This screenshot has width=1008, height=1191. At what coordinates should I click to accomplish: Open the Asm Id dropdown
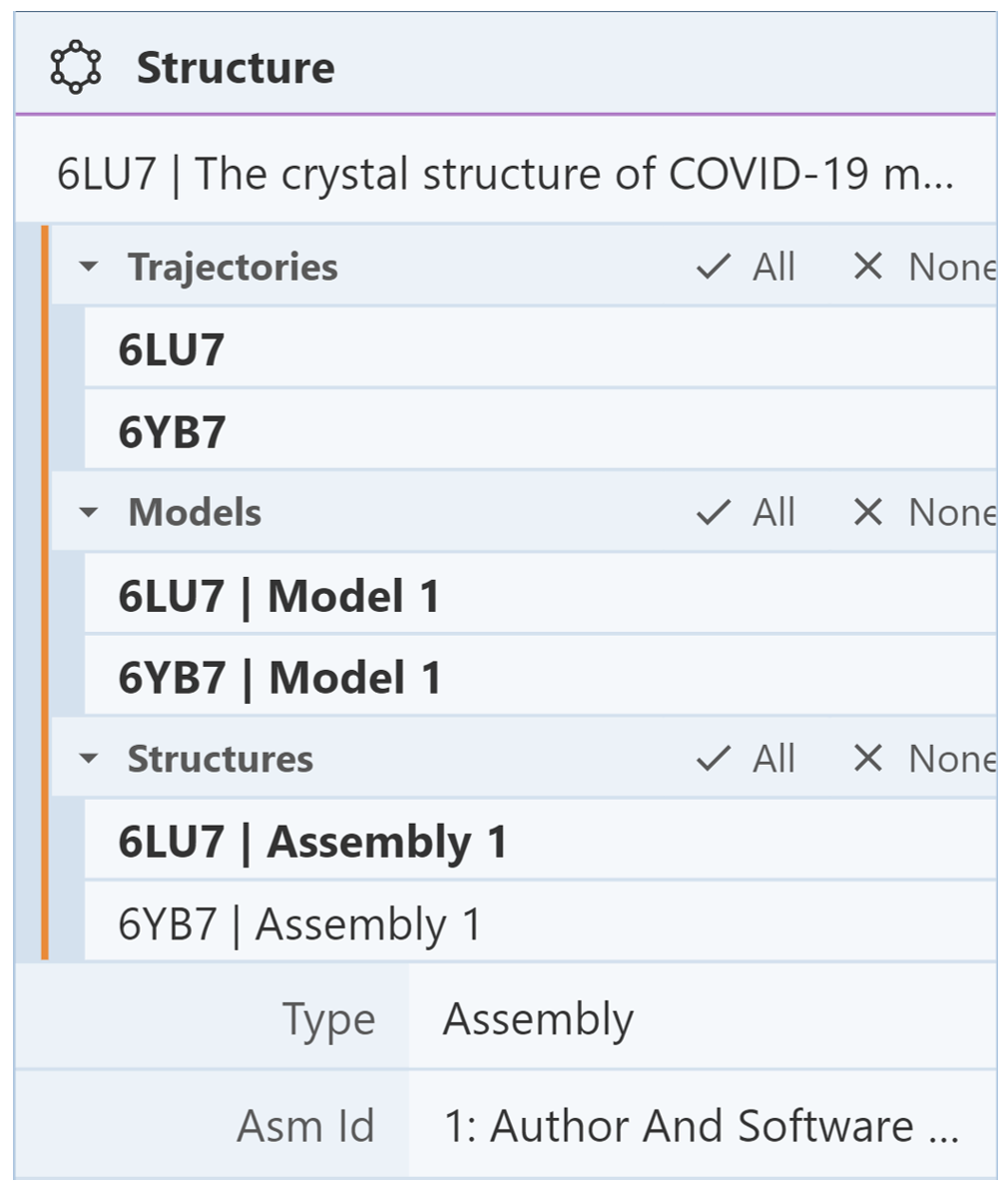(699, 1126)
